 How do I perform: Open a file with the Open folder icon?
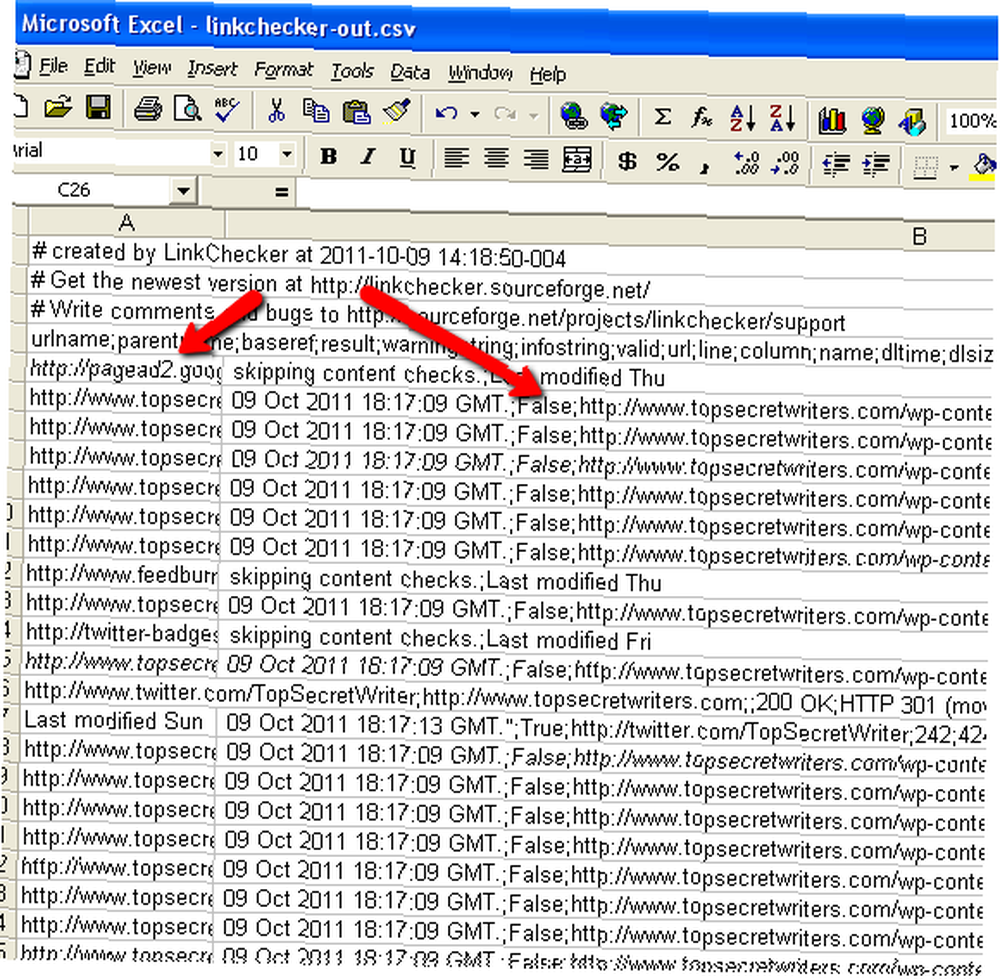(58, 108)
